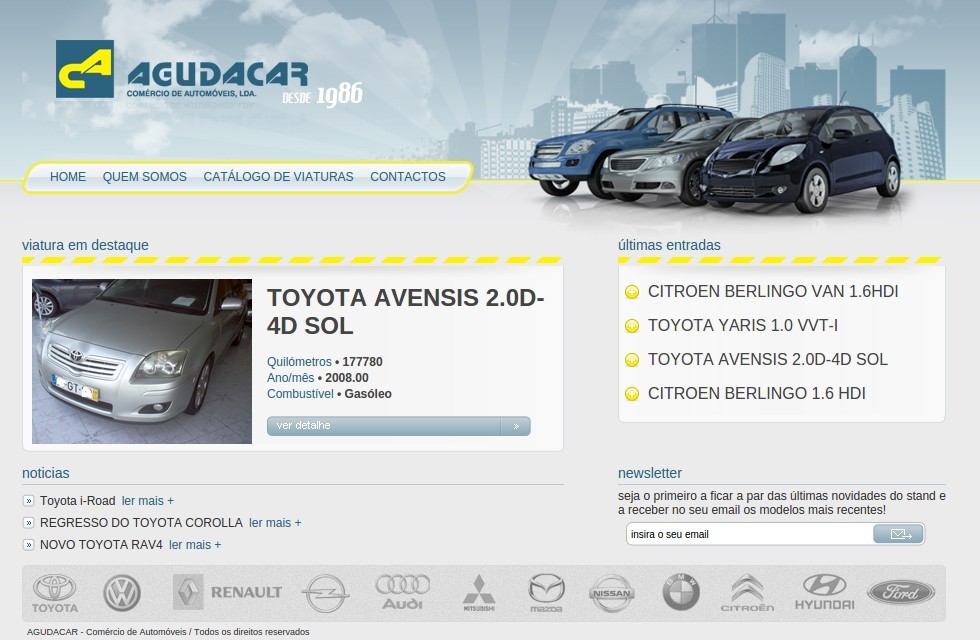Viewport: 980px width, 640px height.
Task: Click the Audi brand logo
Action: pyautogui.click(x=402, y=592)
